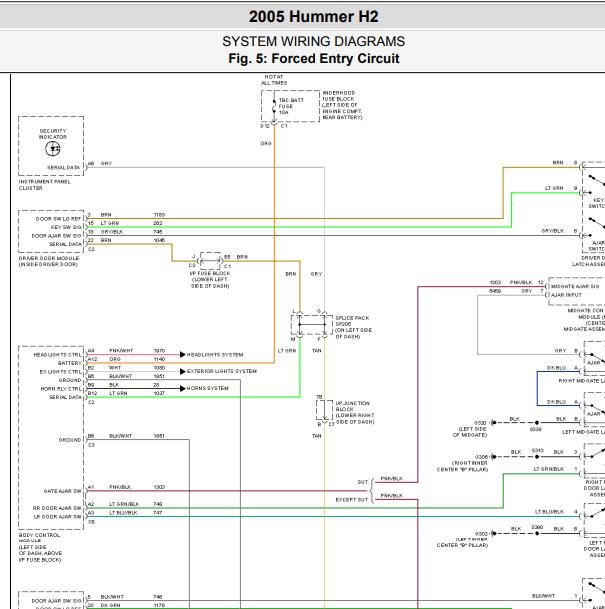Click the "LR DOOR AJAR SW" pin label
The width and height of the screenshot is (605, 609).
pyautogui.click(x=57, y=517)
